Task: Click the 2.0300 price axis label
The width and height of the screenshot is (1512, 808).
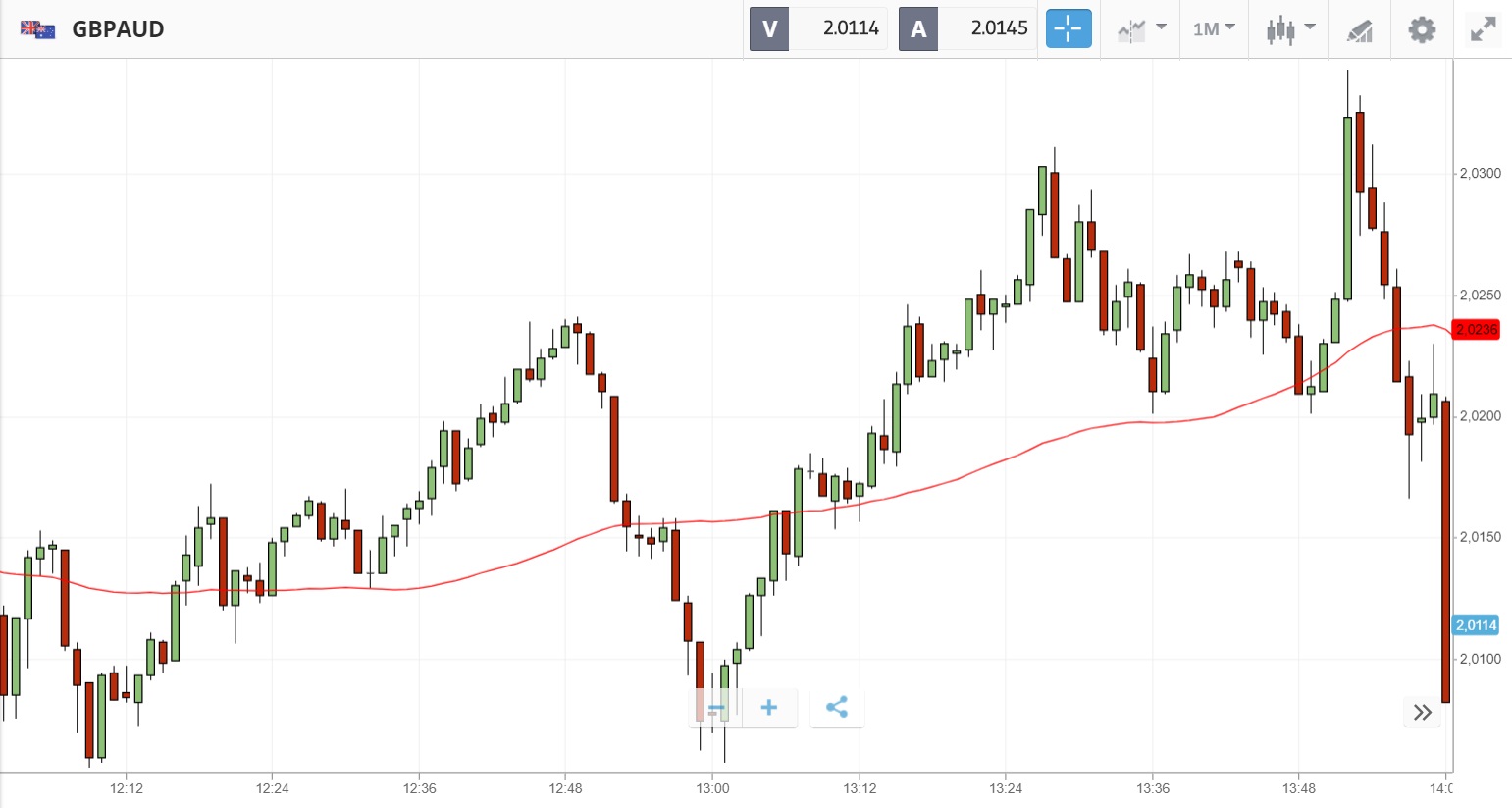Action: point(1480,174)
